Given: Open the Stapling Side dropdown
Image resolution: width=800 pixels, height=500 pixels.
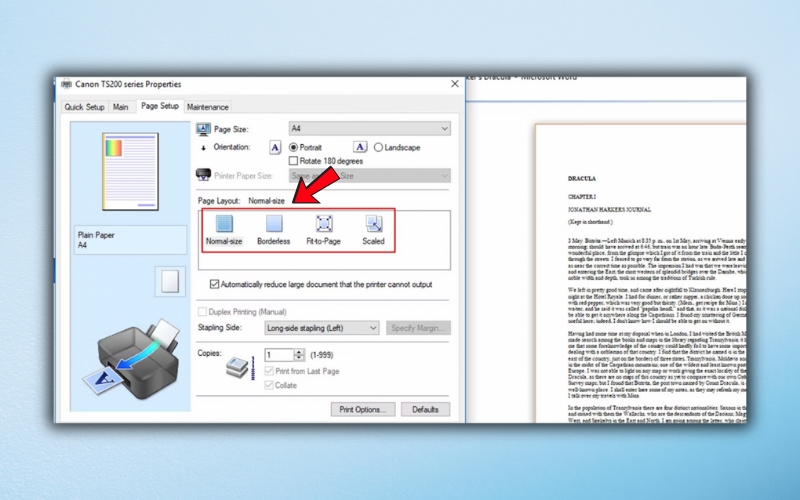Looking at the screenshot, I should [321, 328].
